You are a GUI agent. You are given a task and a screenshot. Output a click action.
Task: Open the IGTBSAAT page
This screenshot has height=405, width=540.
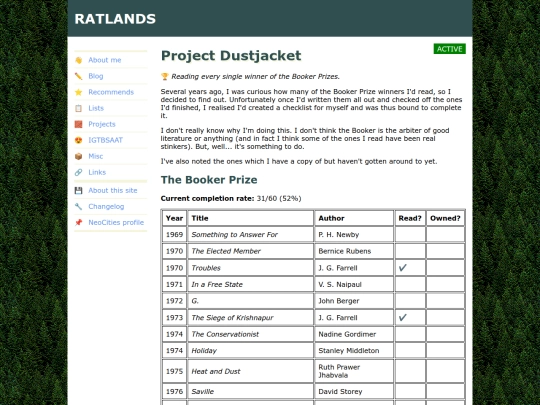(105, 140)
